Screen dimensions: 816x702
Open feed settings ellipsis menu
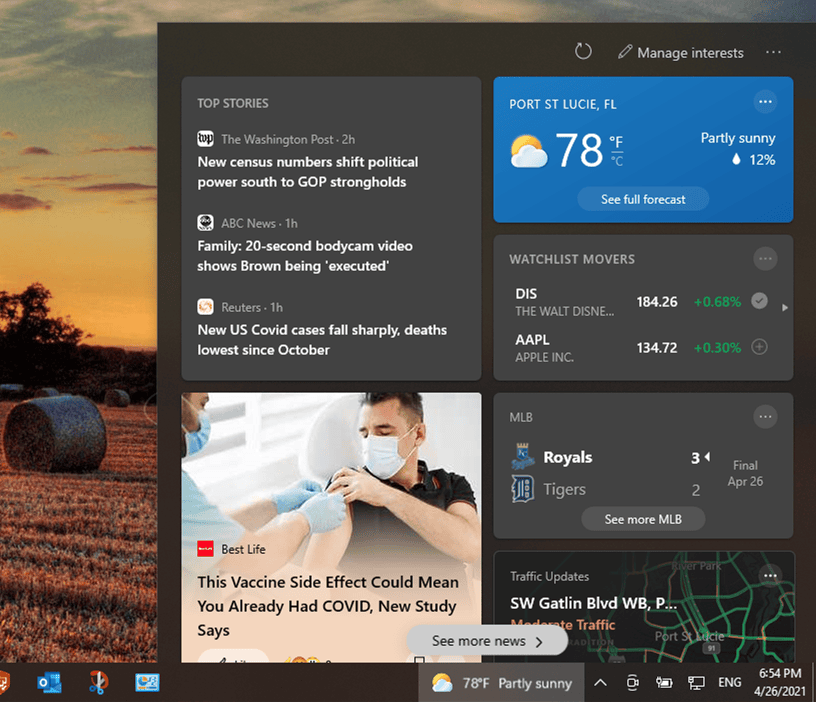click(773, 52)
